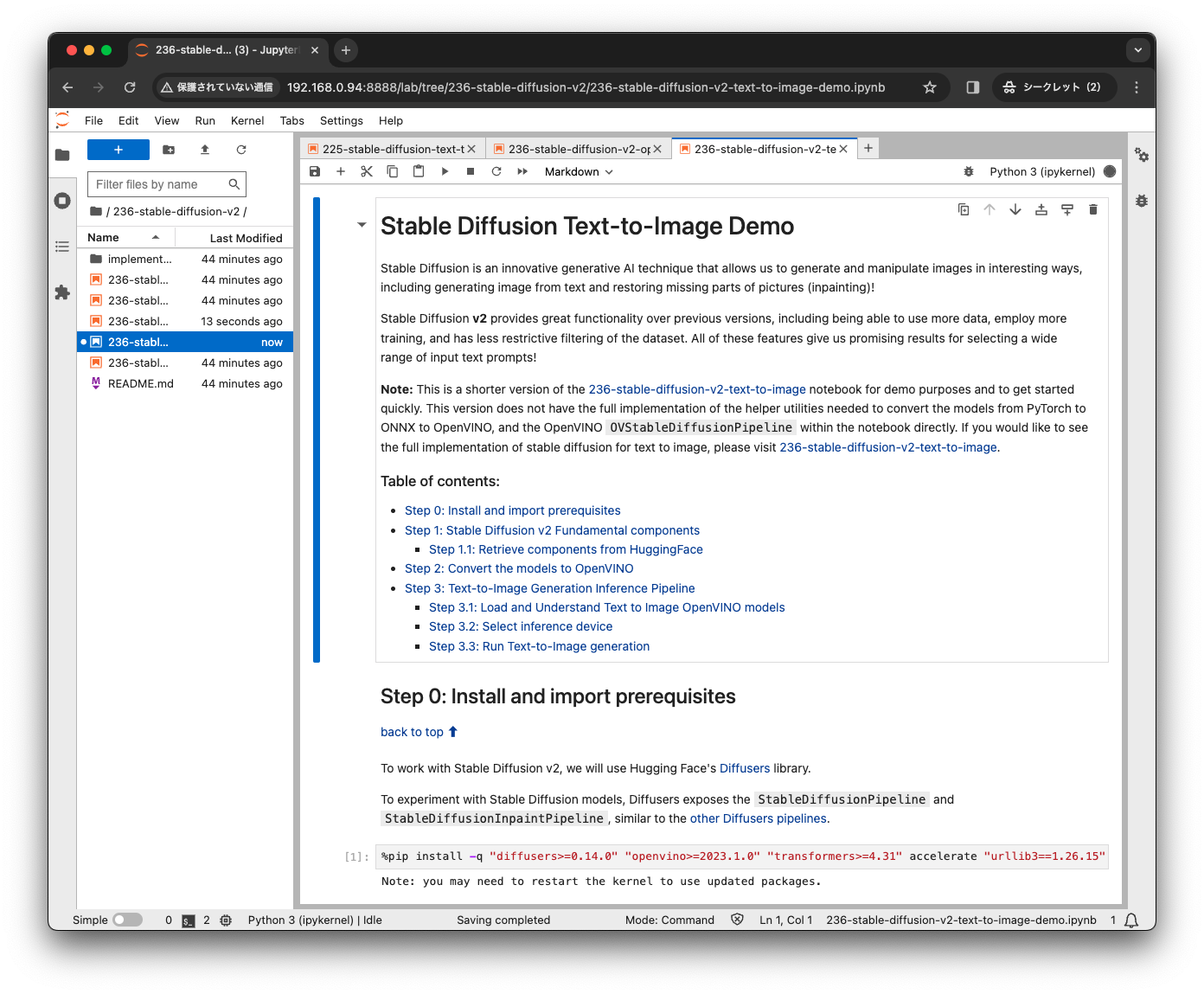This screenshot has height=994, width=1204.
Task: Sort files by Name column header
Action: point(125,237)
